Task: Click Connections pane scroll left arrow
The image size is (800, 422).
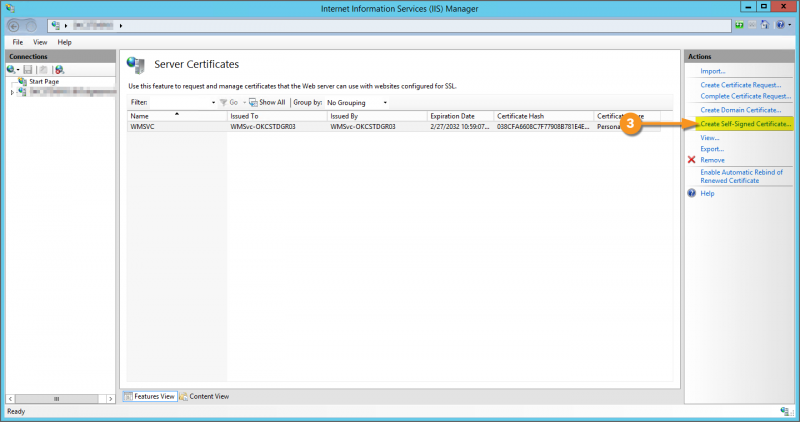Action: (x=10, y=399)
